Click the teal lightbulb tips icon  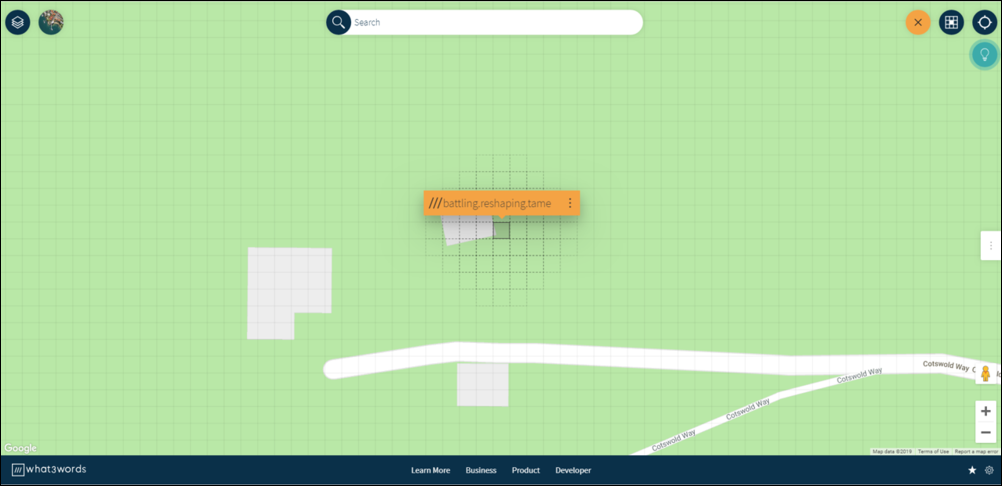[x=984, y=55]
